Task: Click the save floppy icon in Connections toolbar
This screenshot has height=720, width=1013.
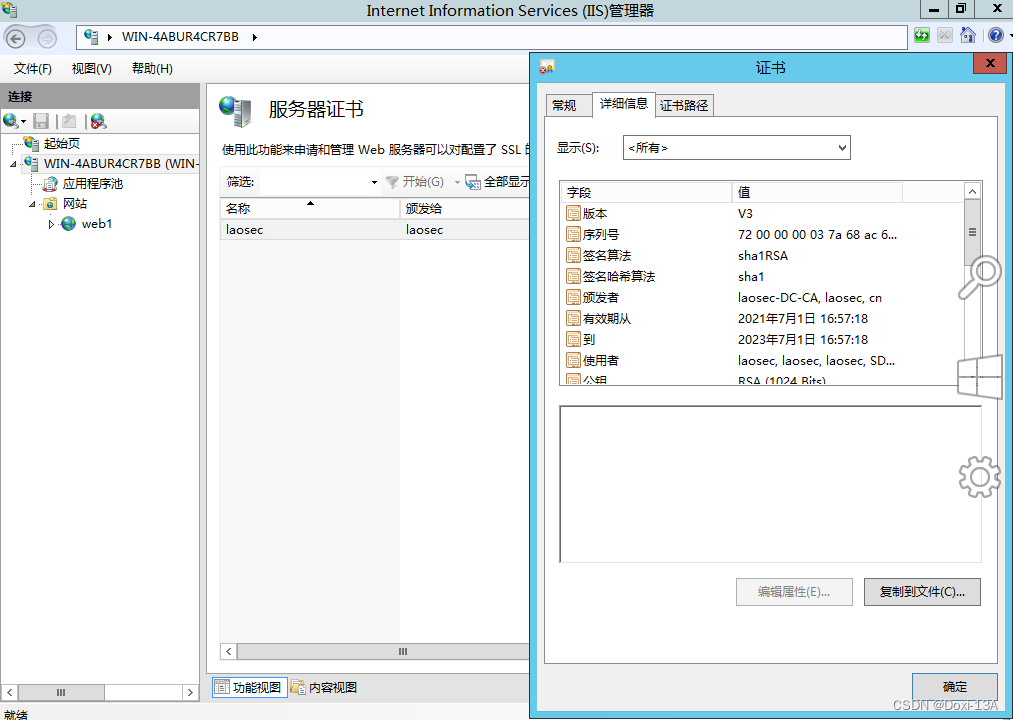Action: tap(41, 121)
